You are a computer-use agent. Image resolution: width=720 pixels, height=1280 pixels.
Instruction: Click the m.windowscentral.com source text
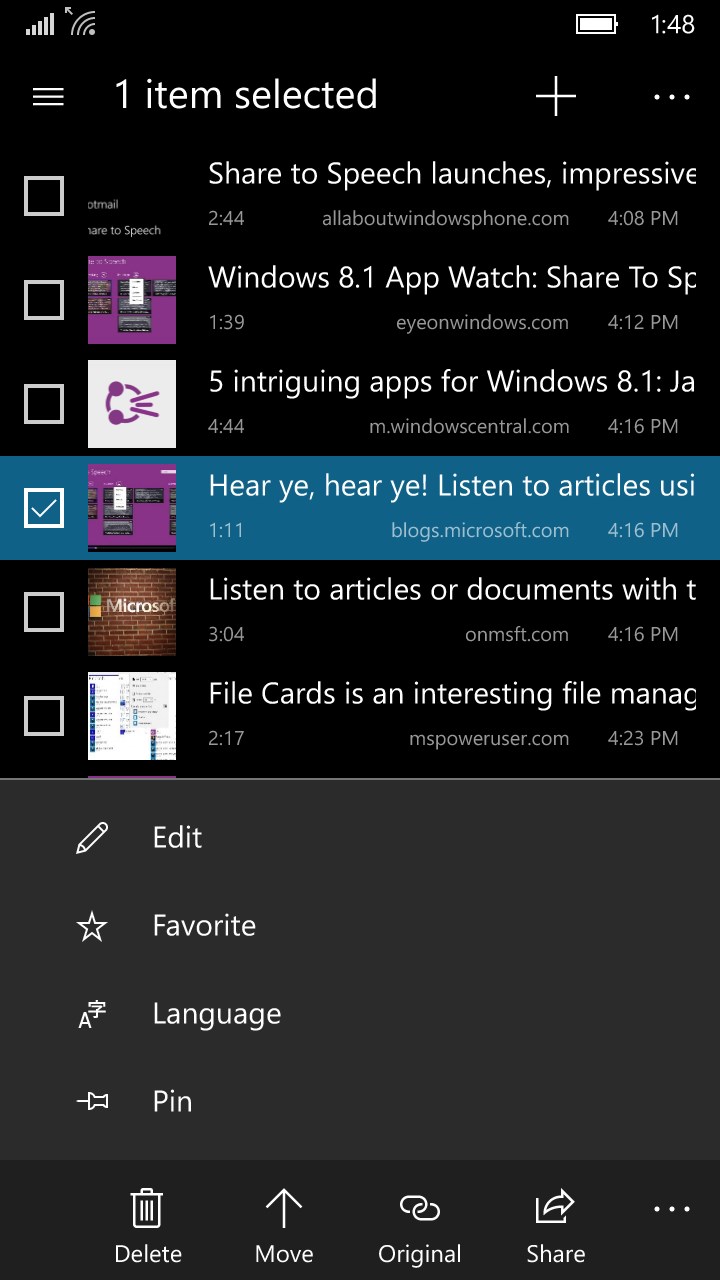tap(469, 427)
